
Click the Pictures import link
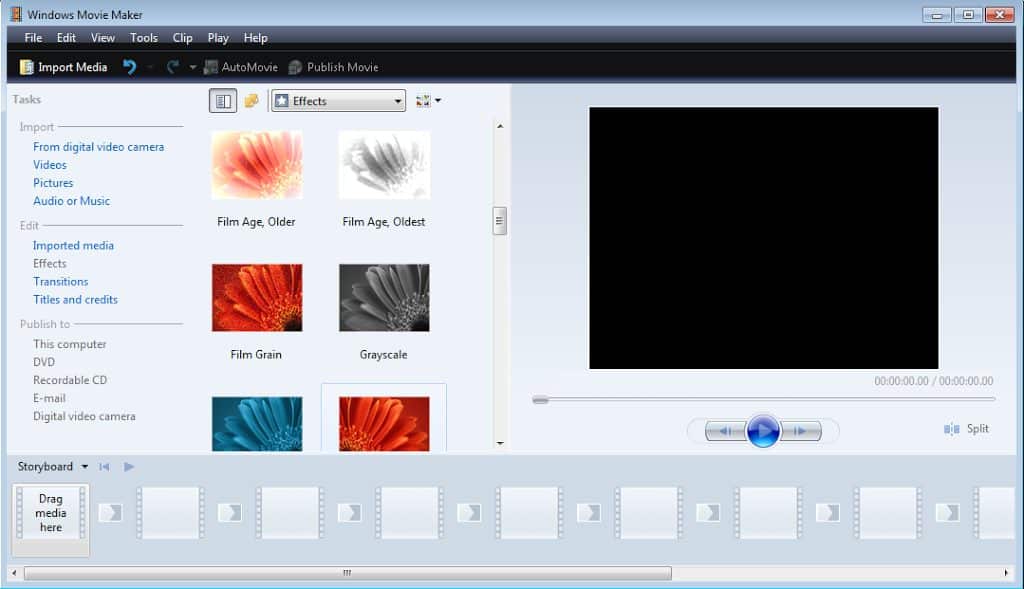click(x=53, y=183)
